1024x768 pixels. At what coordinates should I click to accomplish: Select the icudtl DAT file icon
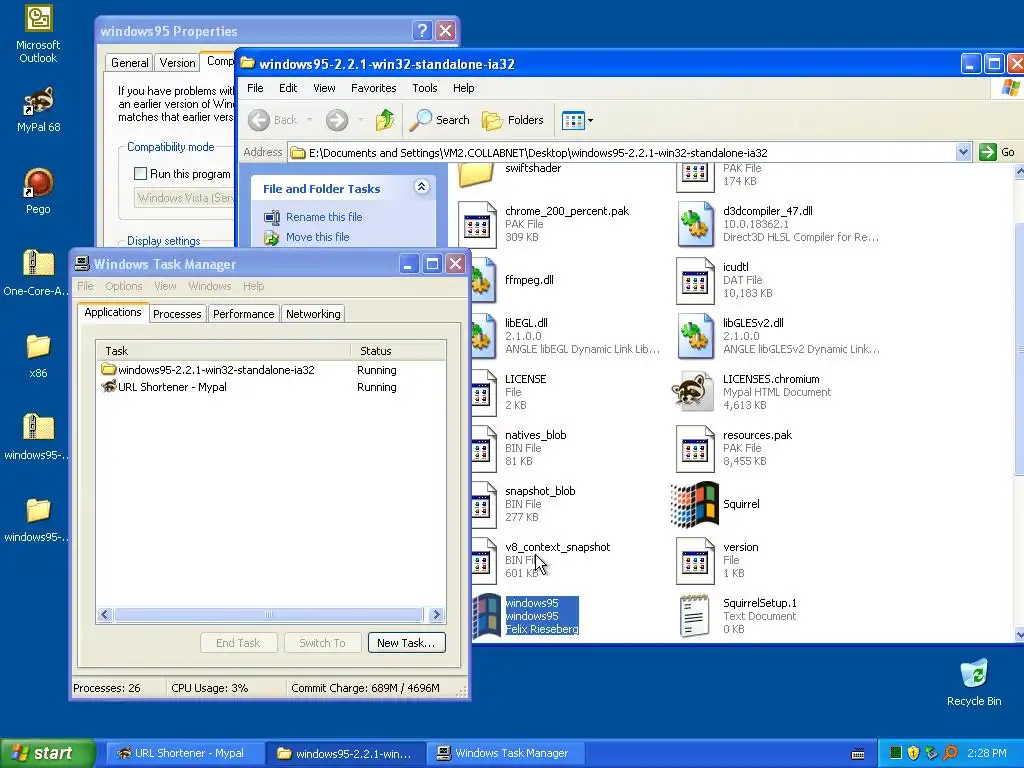click(x=695, y=280)
